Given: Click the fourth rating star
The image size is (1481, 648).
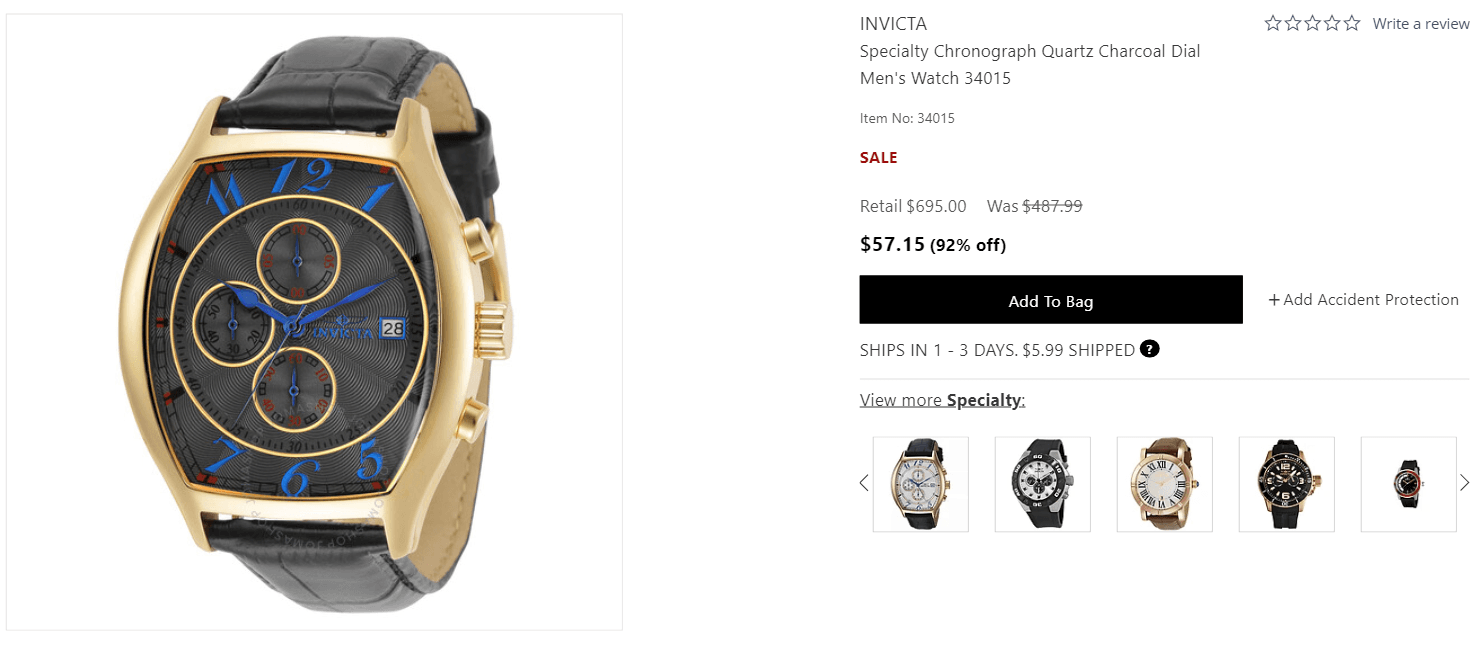Looking at the screenshot, I should 1332,23.
